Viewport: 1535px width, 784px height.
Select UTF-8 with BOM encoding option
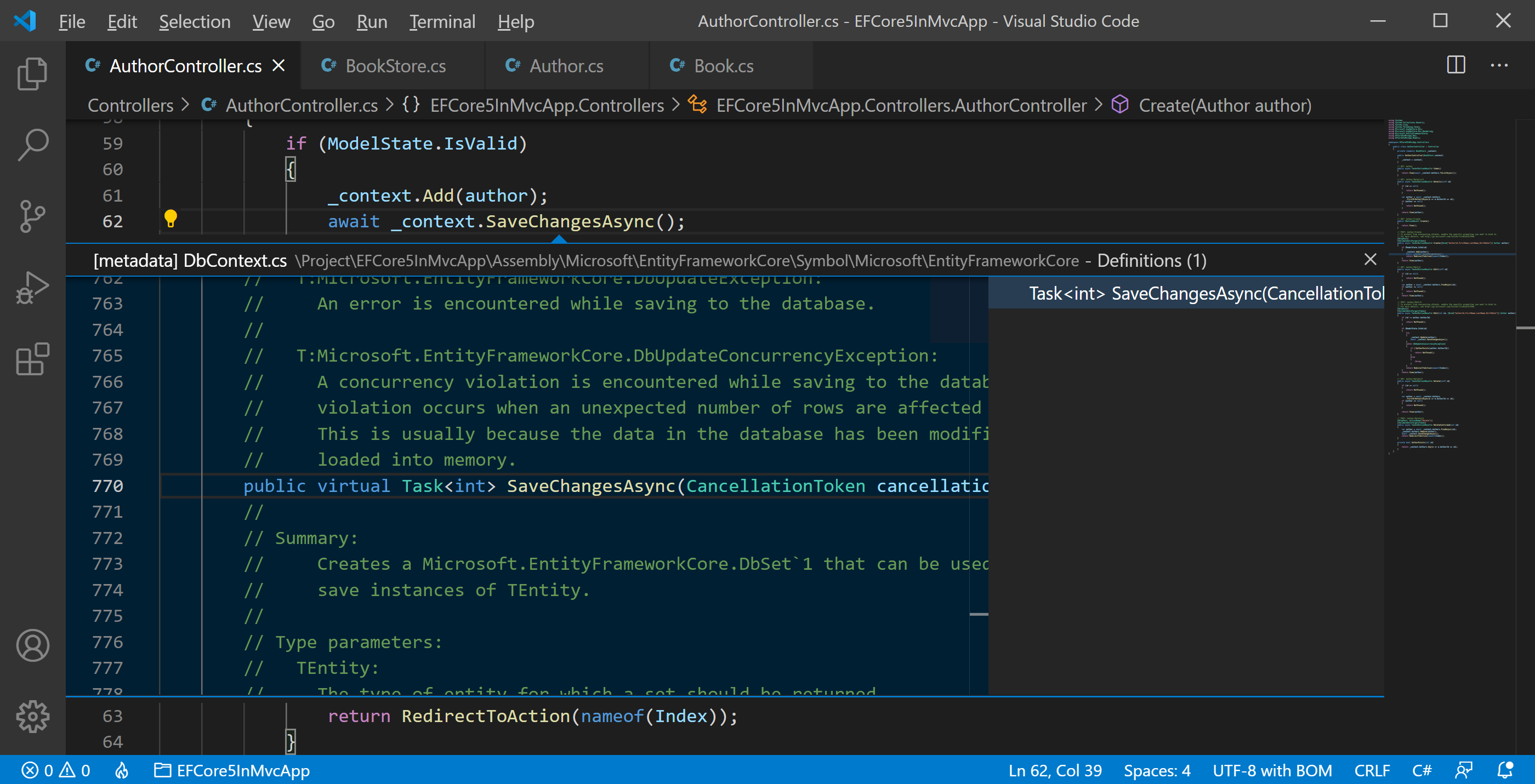(x=1272, y=770)
